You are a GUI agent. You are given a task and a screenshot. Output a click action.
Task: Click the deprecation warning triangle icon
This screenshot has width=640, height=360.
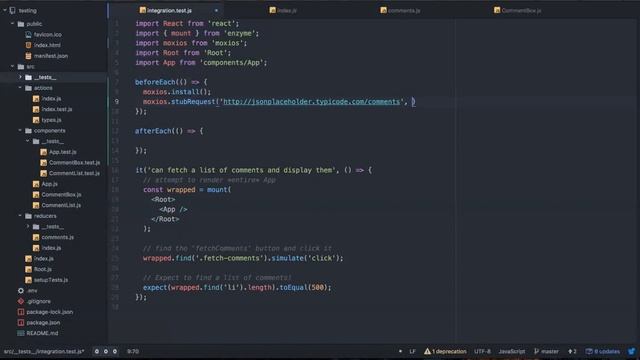coord(427,351)
